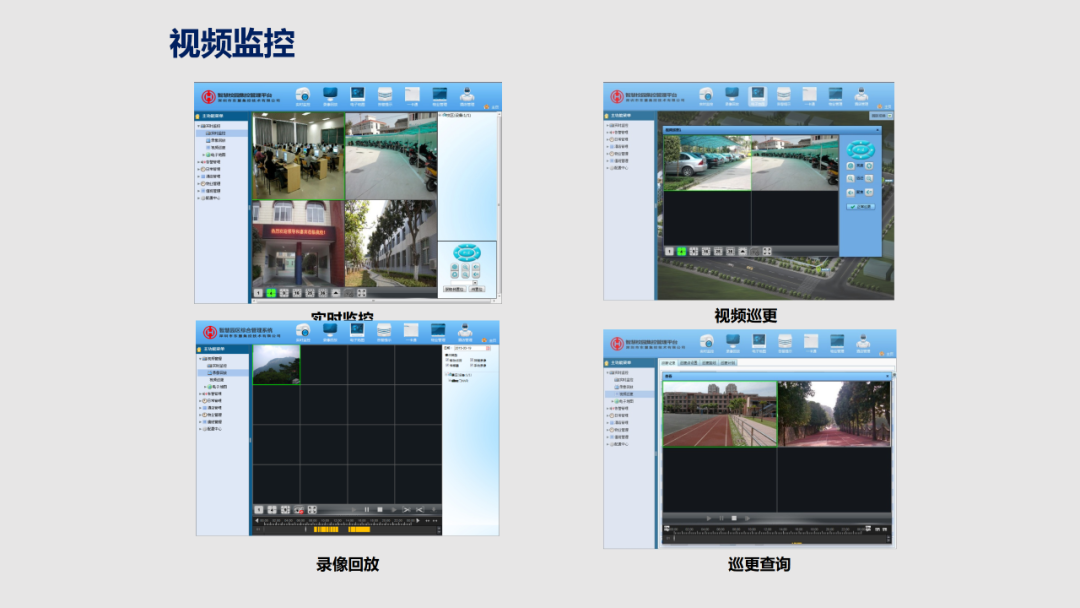Click highlighted map screen icon in 视频巡更 toolbar
Viewport: 1080px width, 608px height.
tap(758, 94)
